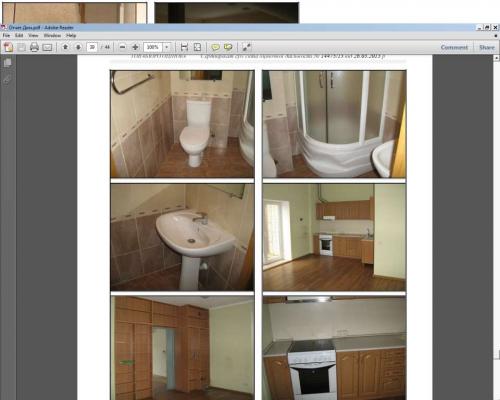Viewport: 500px width, 400px height.
Task: Open the View menu
Action: (x=33, y=35)
